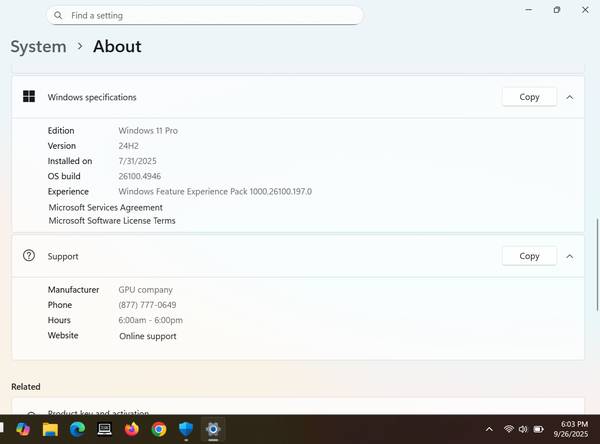Image resolution: width=600 pixels, height=444 pixels.
Task: Open Copilot from the taskbar
Action: (x=22, y=429)
